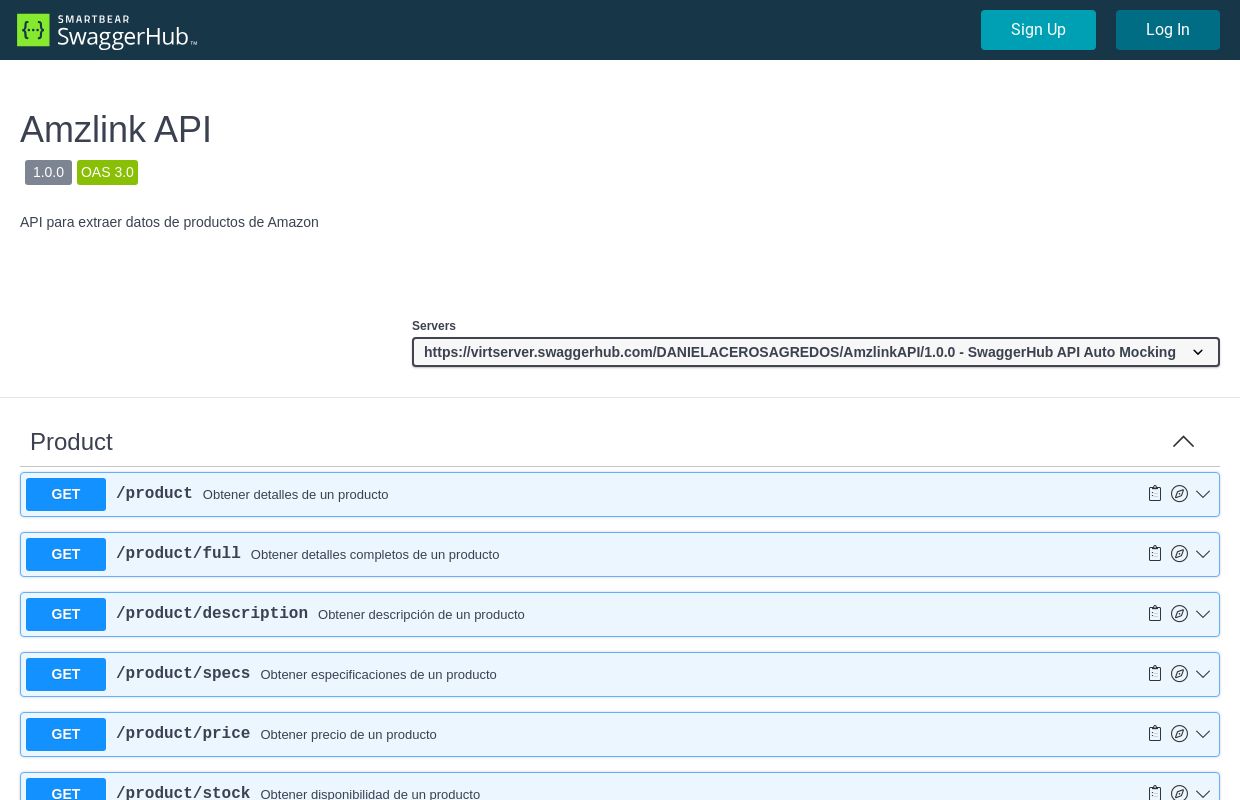Click the Product tag heading
1240x800 pixels.
(x=71, y=442)
